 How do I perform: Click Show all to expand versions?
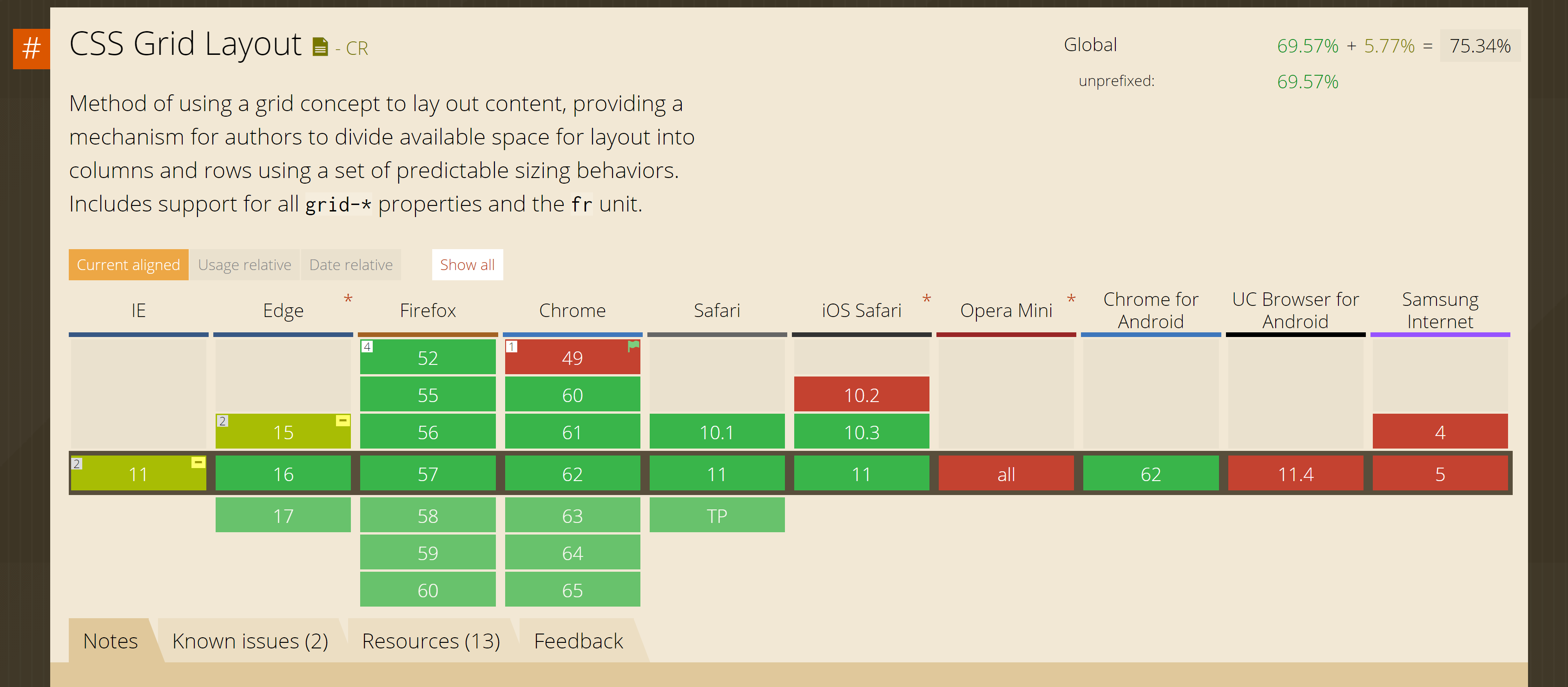click(x=467, y=265)
